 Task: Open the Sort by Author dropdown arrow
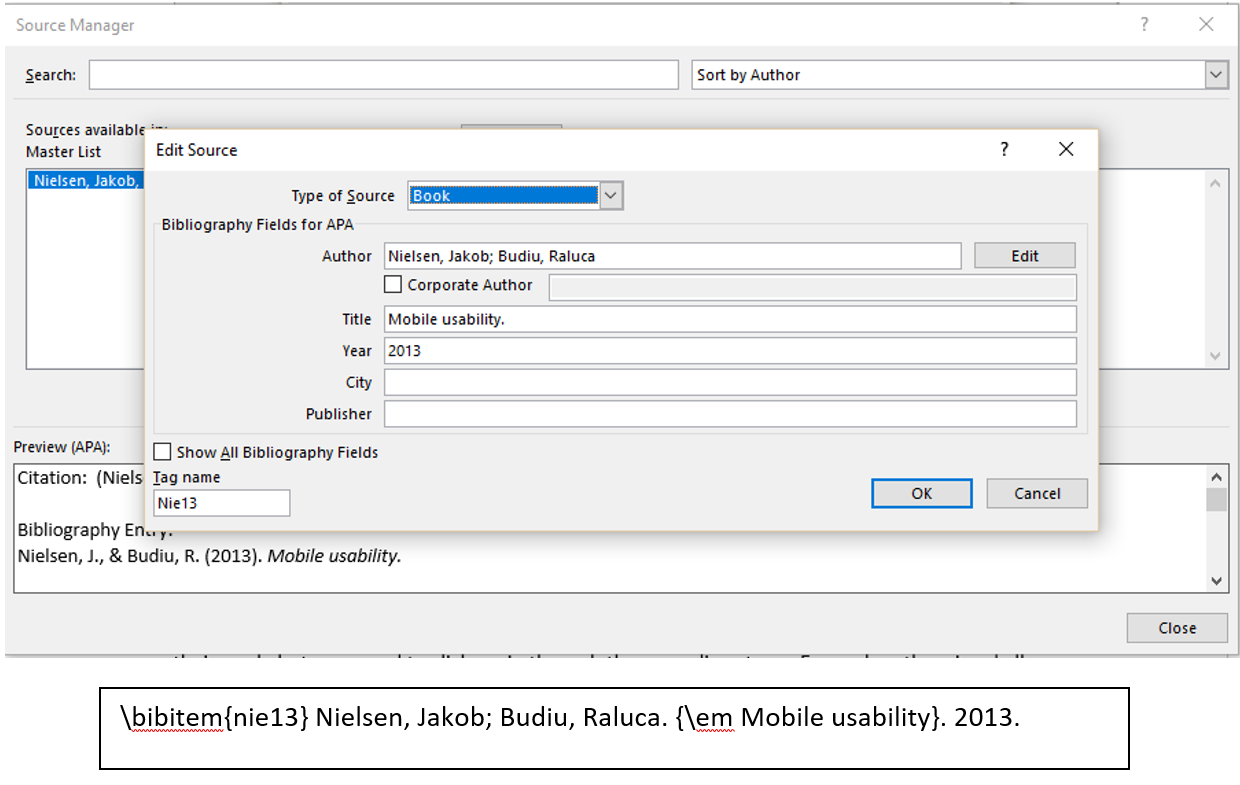coord(1216,75)
